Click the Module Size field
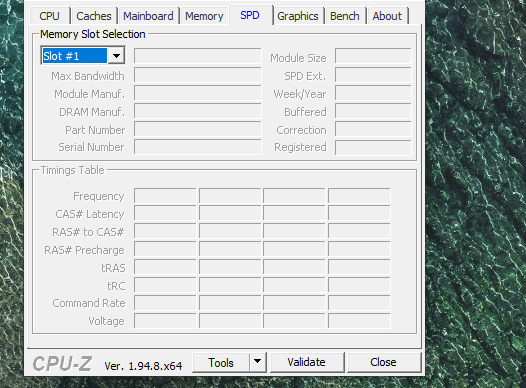This screenshot has height=388, width=526. [x=373, y=56]
